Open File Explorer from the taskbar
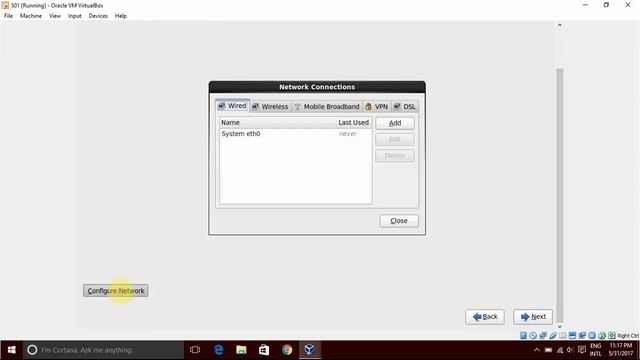 (x=241, y=350)
